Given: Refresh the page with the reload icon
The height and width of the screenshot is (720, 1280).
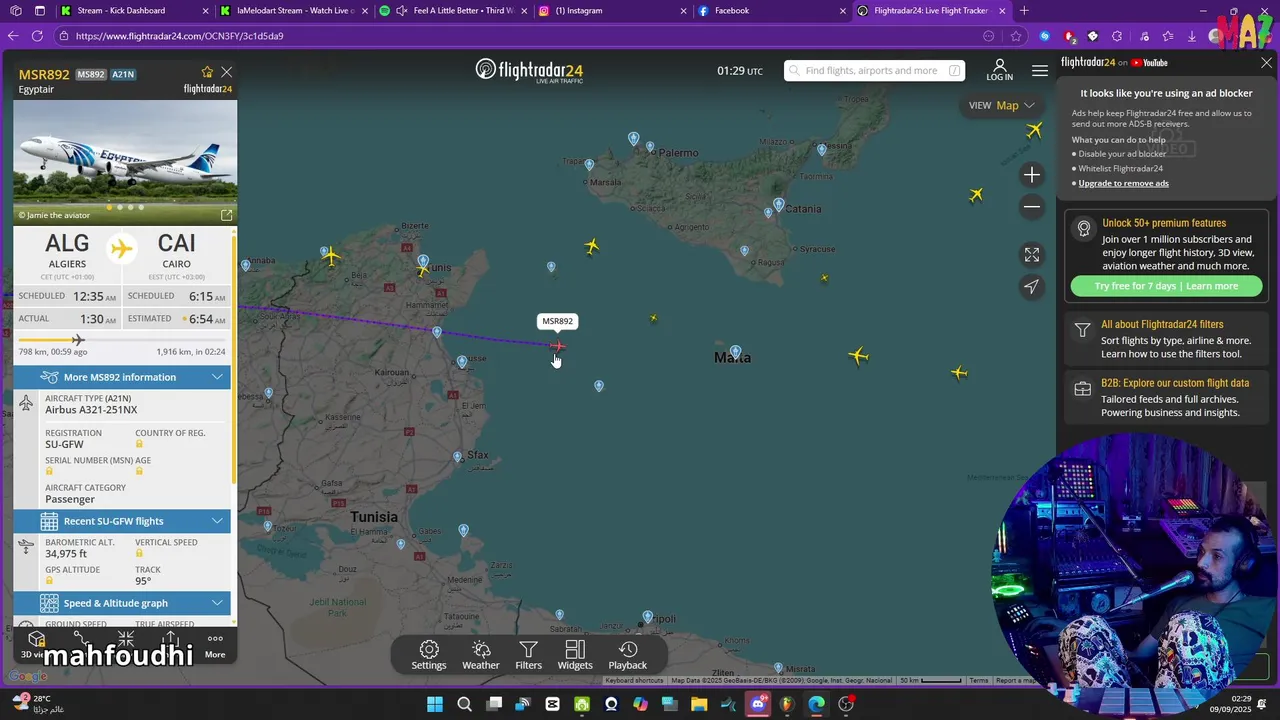Looking at the screenshot, I should pos(37,36).
